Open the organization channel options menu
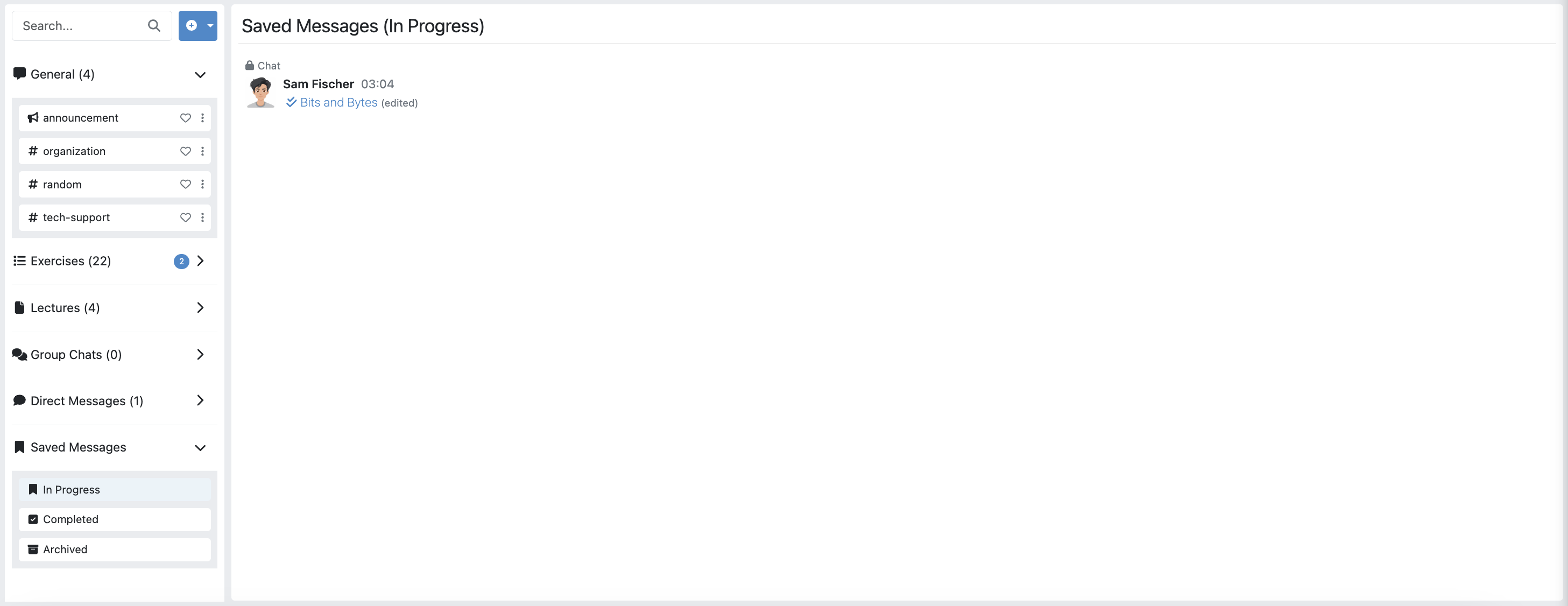 click(x=203, y=151)
